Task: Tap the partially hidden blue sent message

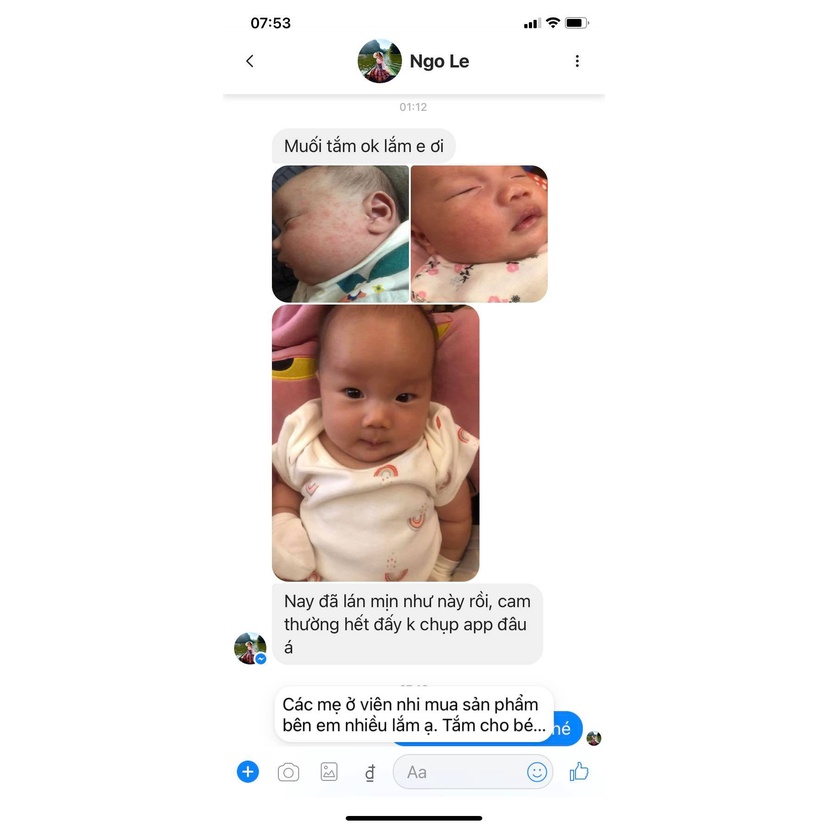Action: [567, 729]
